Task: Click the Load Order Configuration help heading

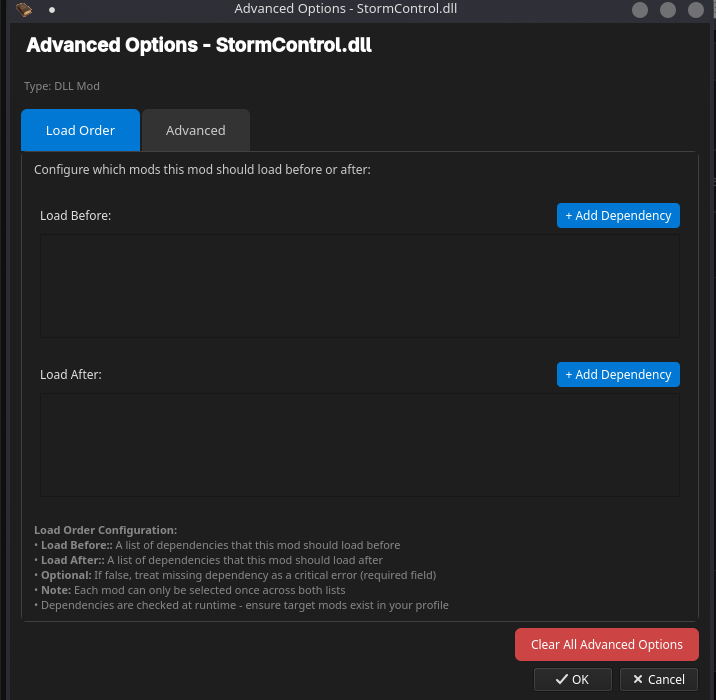Action: [105, 530]
